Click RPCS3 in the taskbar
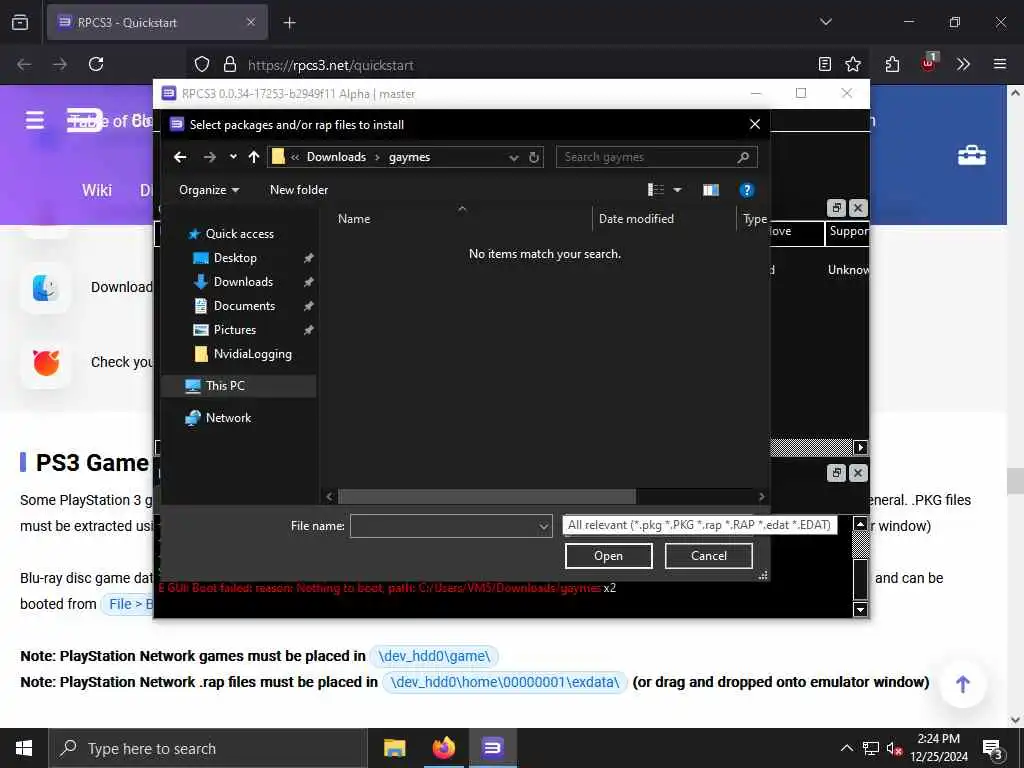The height and width of the screenshot is (768, 1024). (x=492, y=748)
